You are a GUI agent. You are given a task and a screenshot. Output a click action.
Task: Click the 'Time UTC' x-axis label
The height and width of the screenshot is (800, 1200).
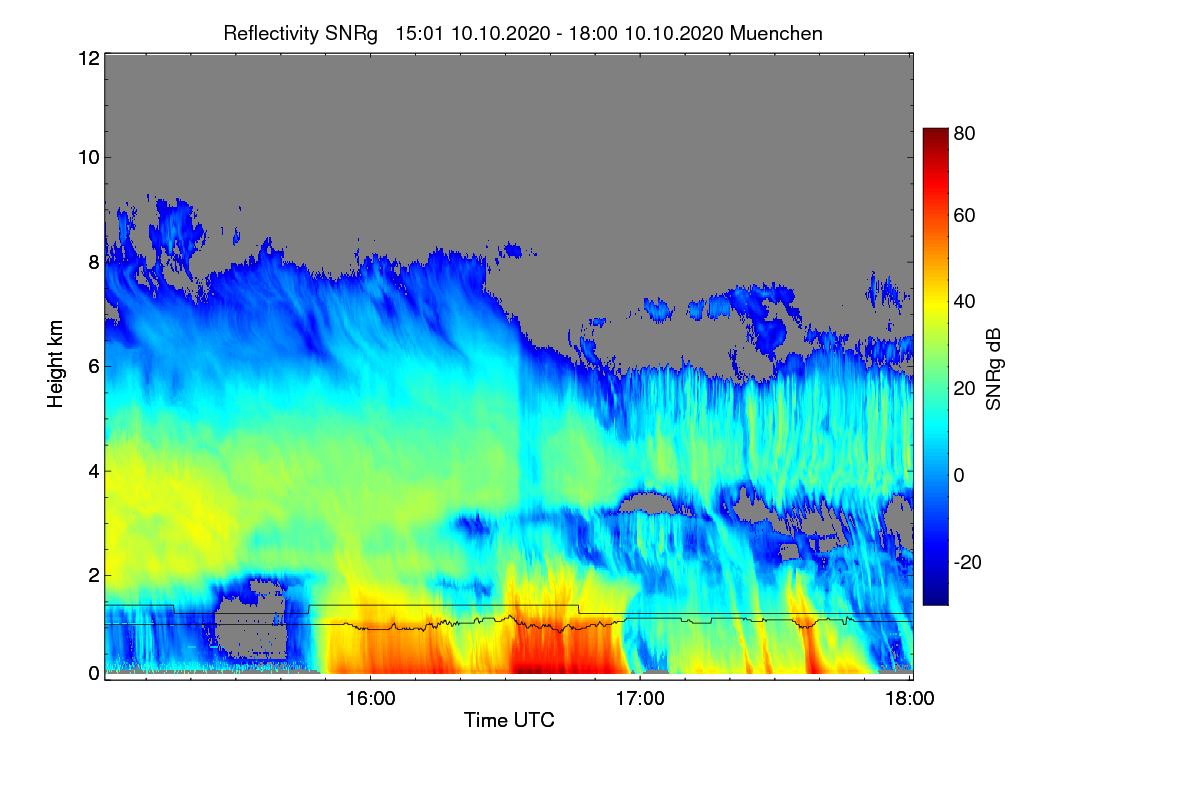point(509,720)
